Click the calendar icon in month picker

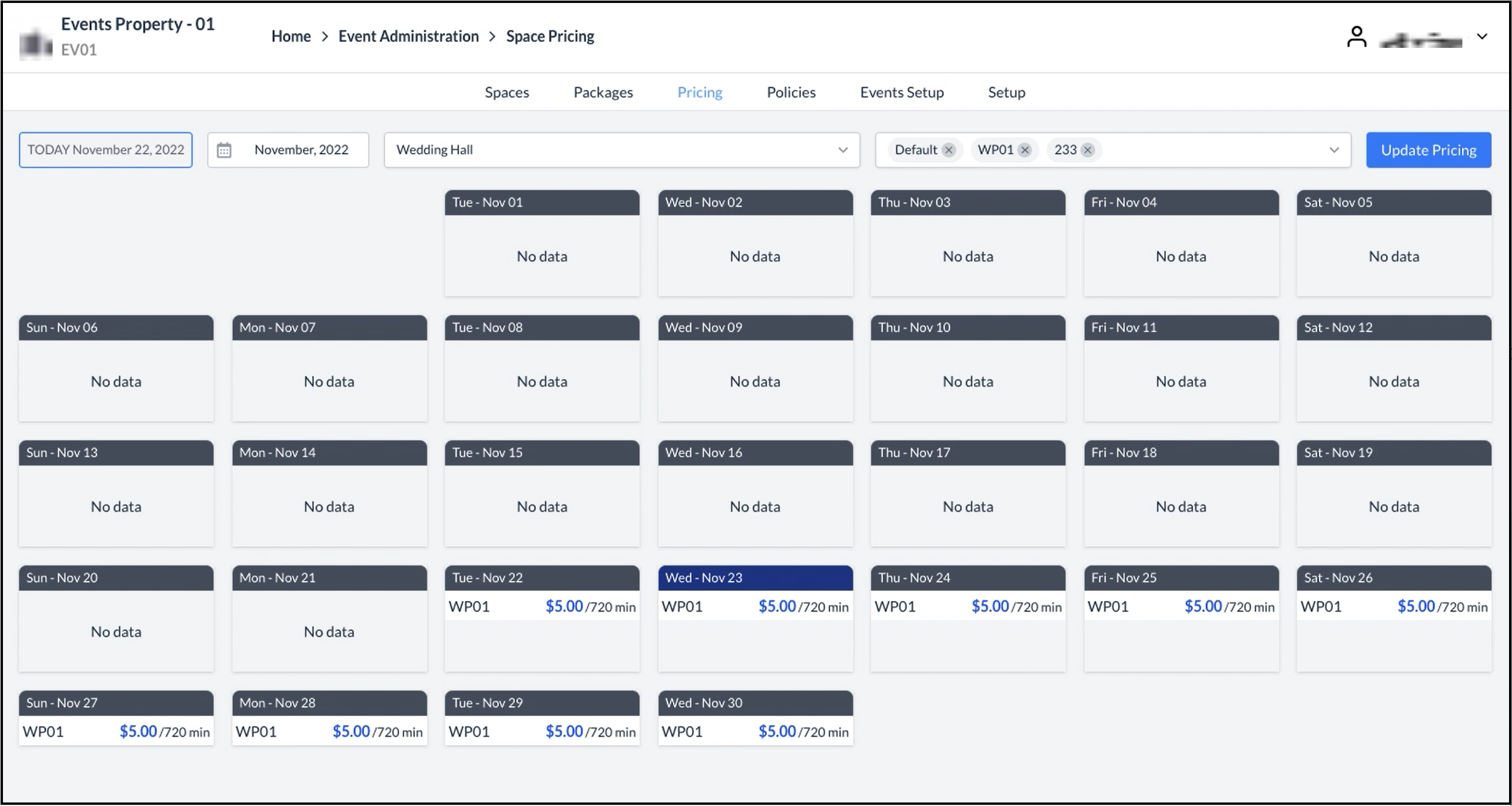(x=224, y=150)
